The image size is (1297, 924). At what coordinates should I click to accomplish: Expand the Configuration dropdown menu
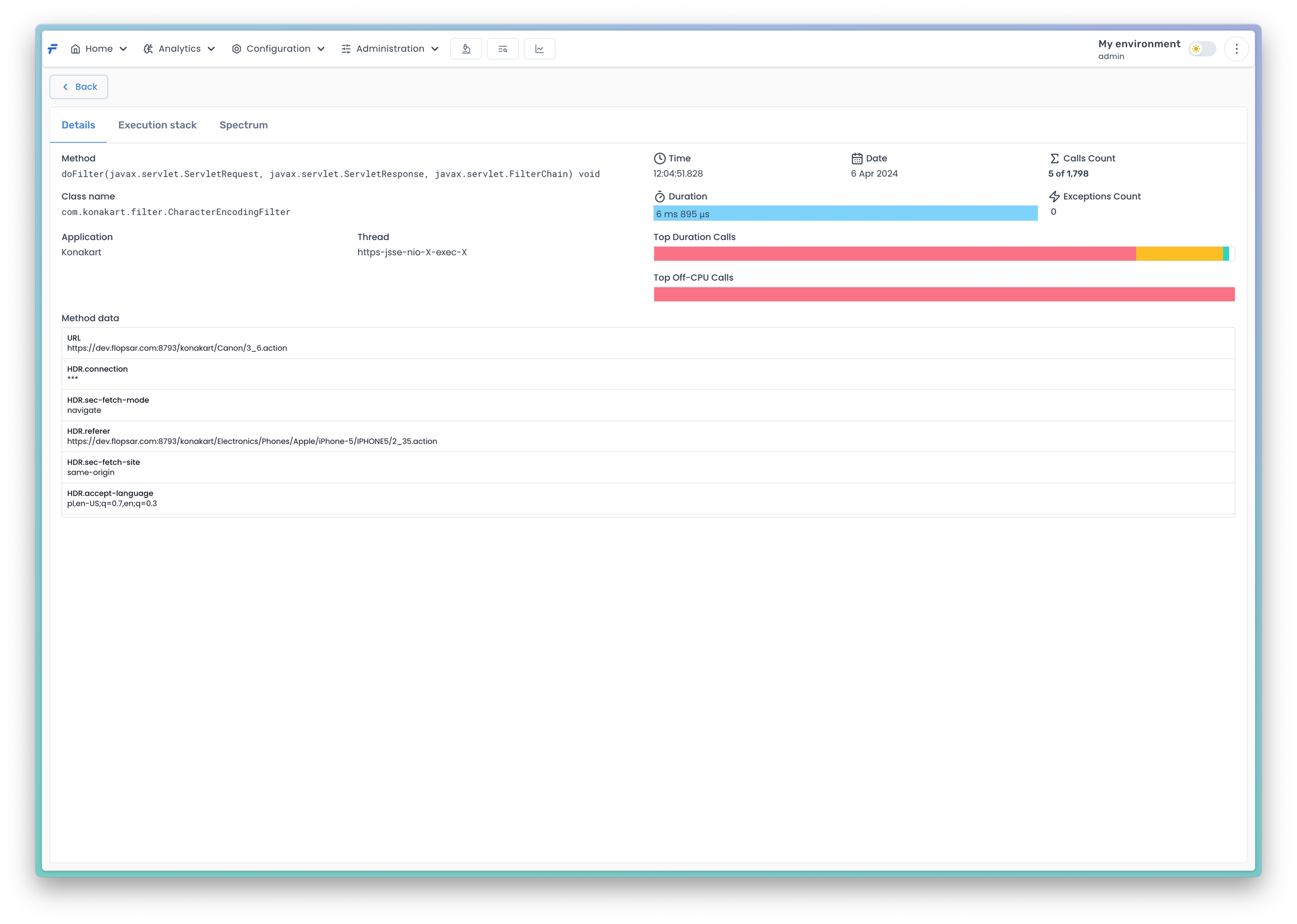coord(278,49)
